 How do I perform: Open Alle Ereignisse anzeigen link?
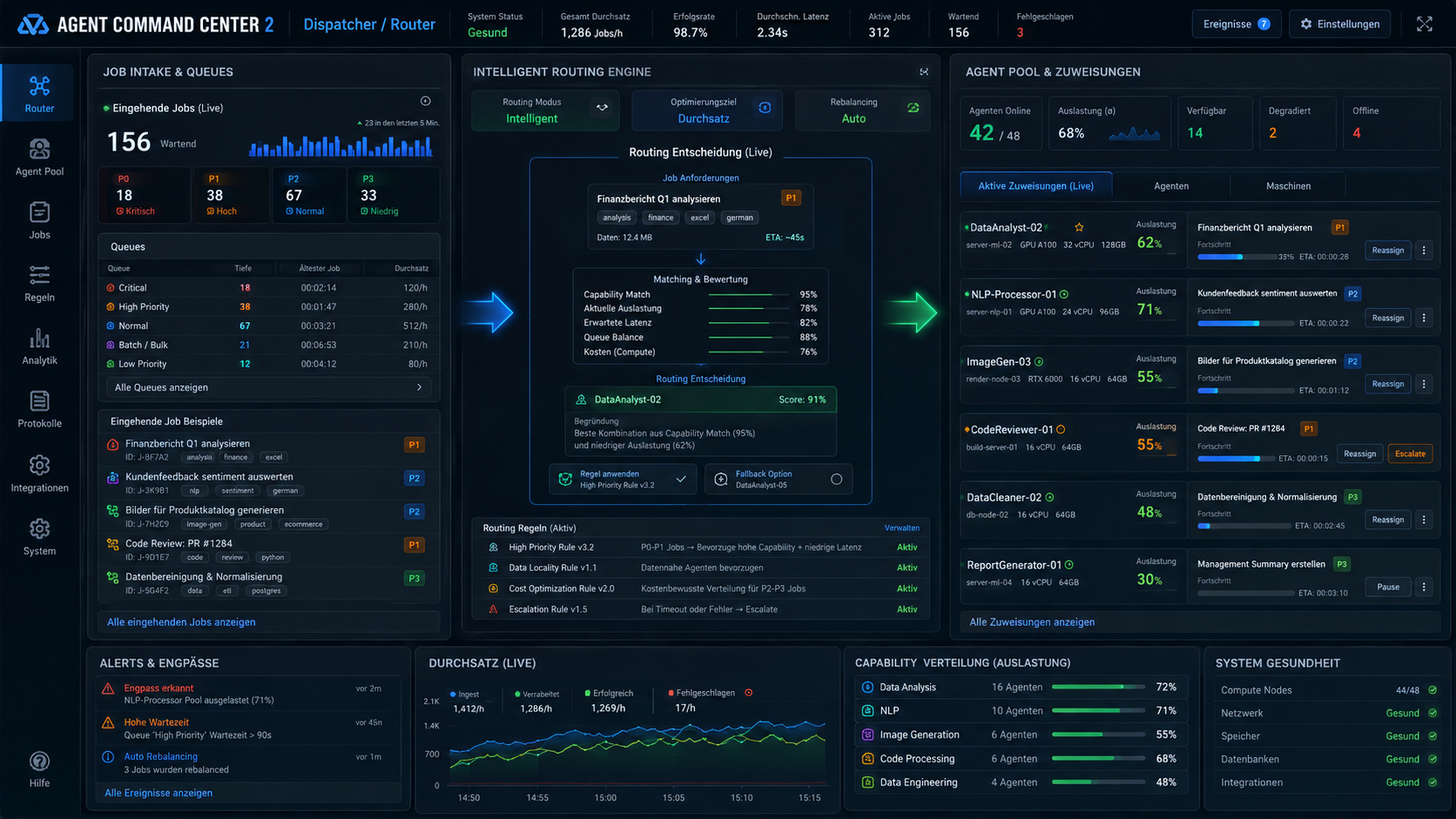point(158,793)
